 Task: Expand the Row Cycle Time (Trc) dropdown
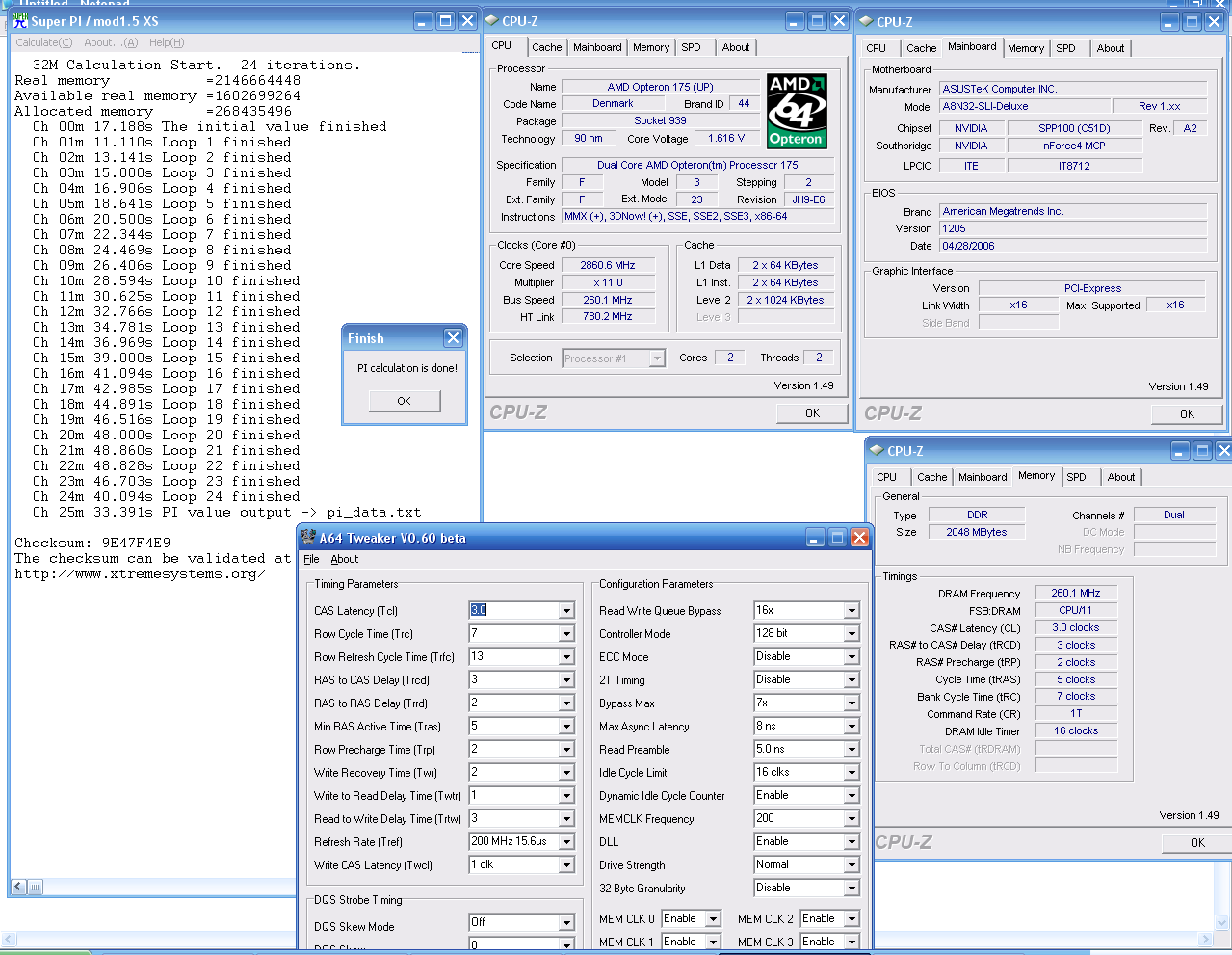coord(566,633)
